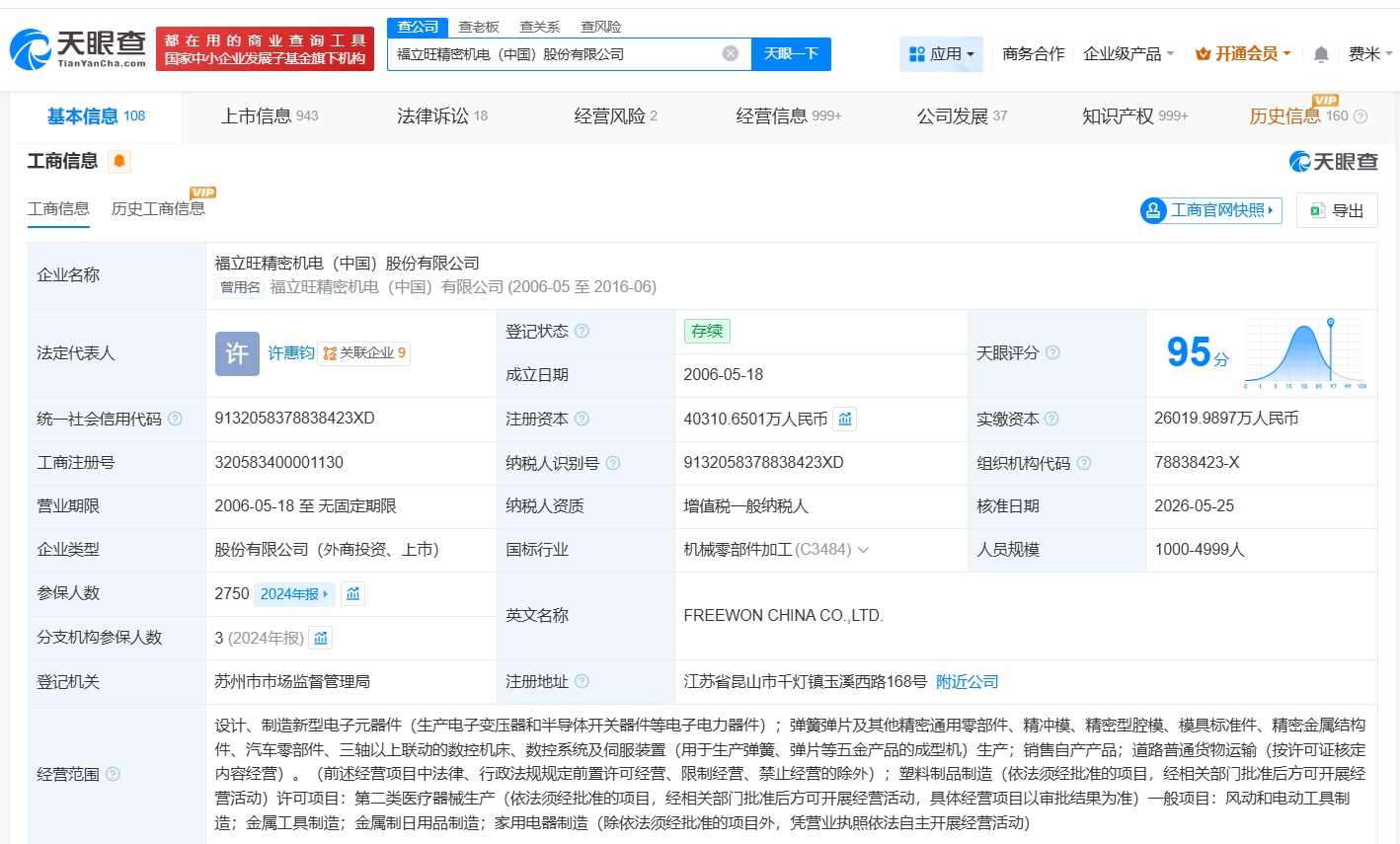1400x844 pixels.
Task: Click the help icon next to 登记状态
Action: pos(583,331)
